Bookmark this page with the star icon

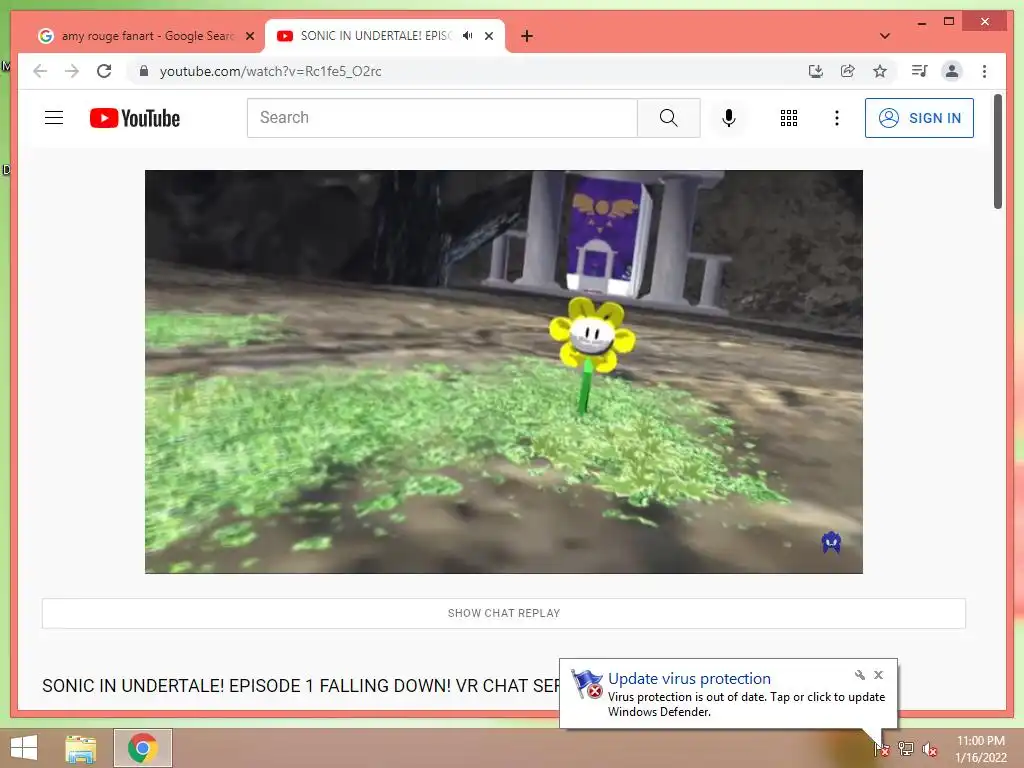880,71
